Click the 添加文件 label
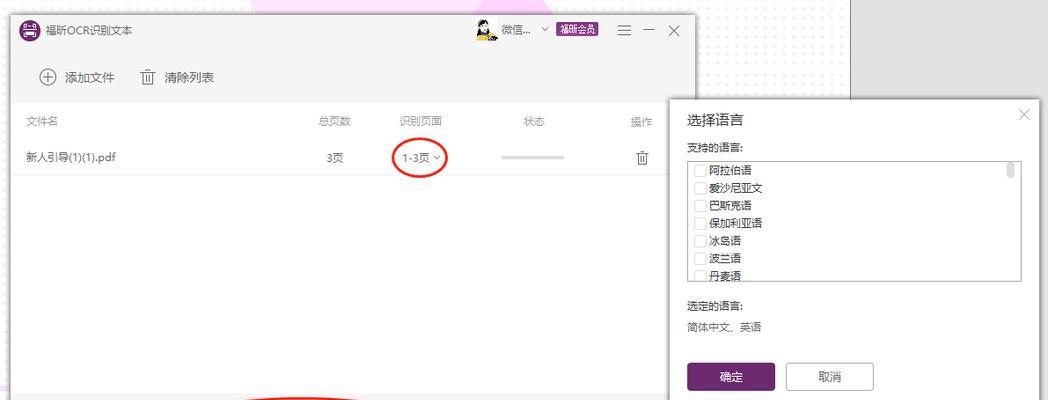The height and width of the screenshot is (400, 1048). pos(90,78)
